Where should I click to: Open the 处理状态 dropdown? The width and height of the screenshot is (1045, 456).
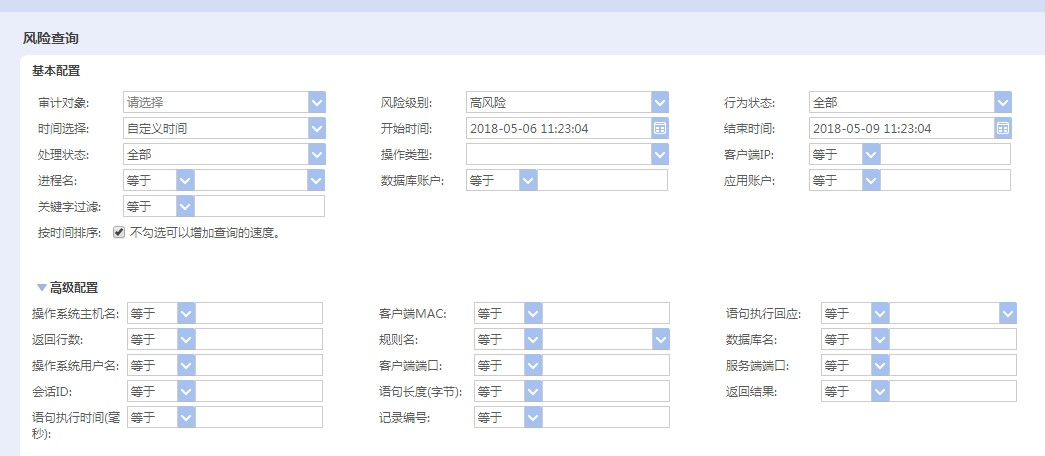(x=317, y=154)
